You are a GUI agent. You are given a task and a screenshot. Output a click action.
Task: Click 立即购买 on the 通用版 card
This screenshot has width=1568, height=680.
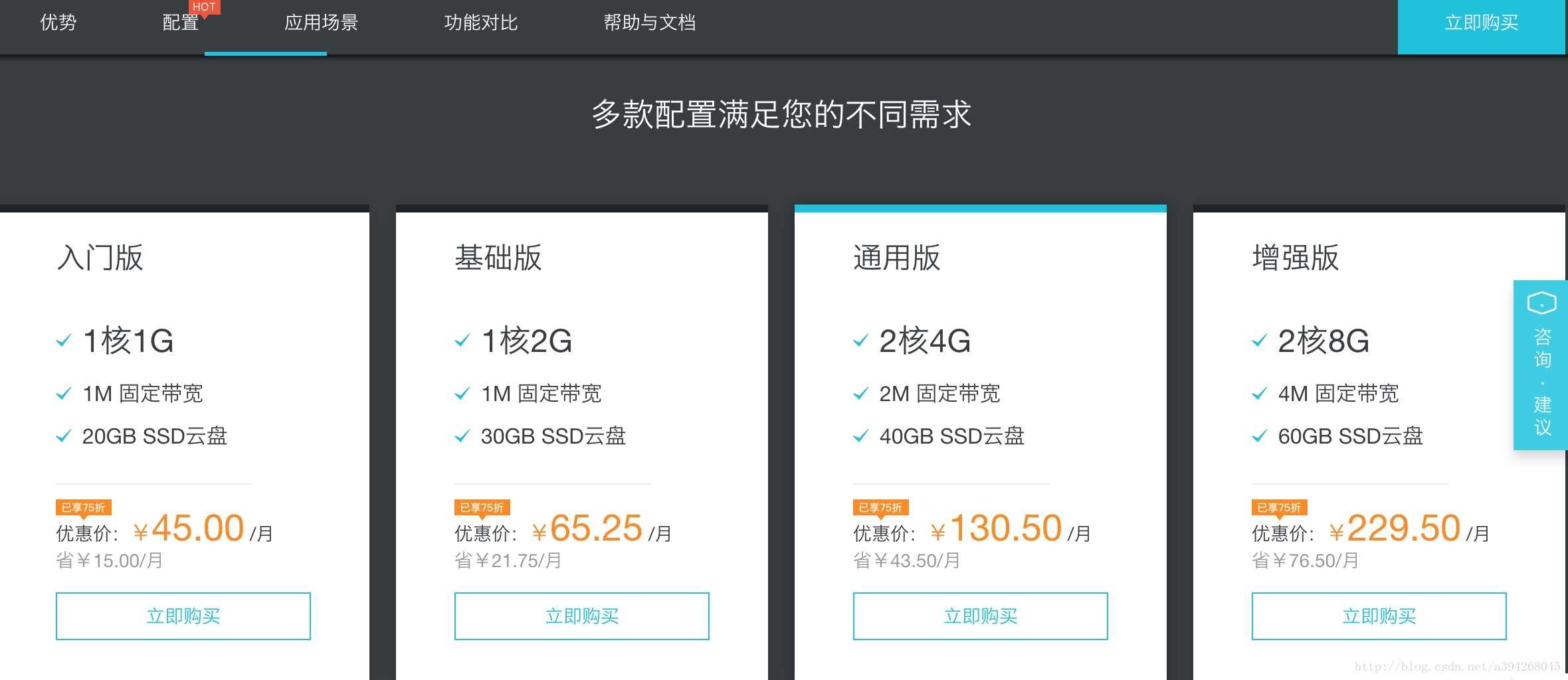(981, 616)
